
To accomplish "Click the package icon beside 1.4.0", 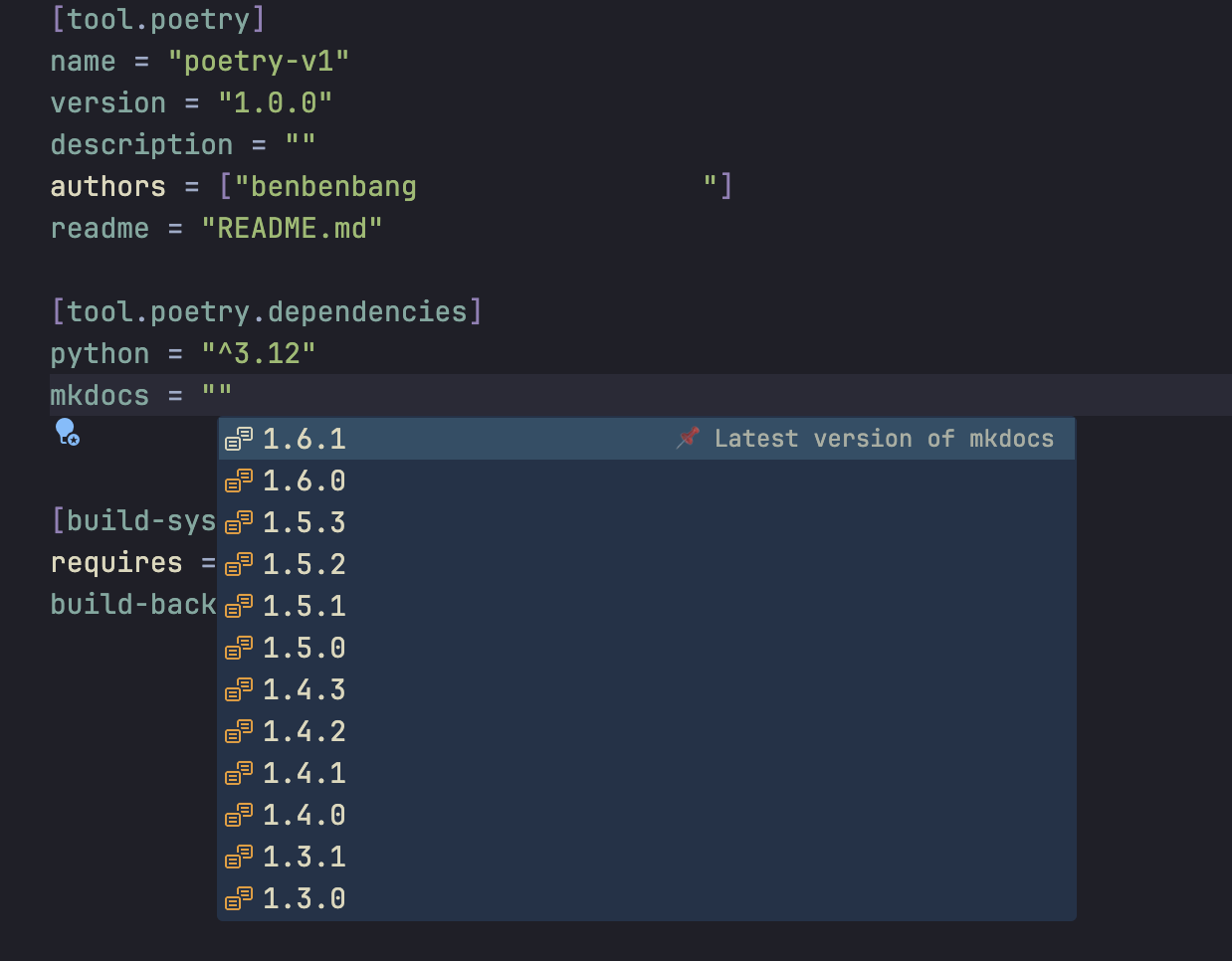I will 239,815.
